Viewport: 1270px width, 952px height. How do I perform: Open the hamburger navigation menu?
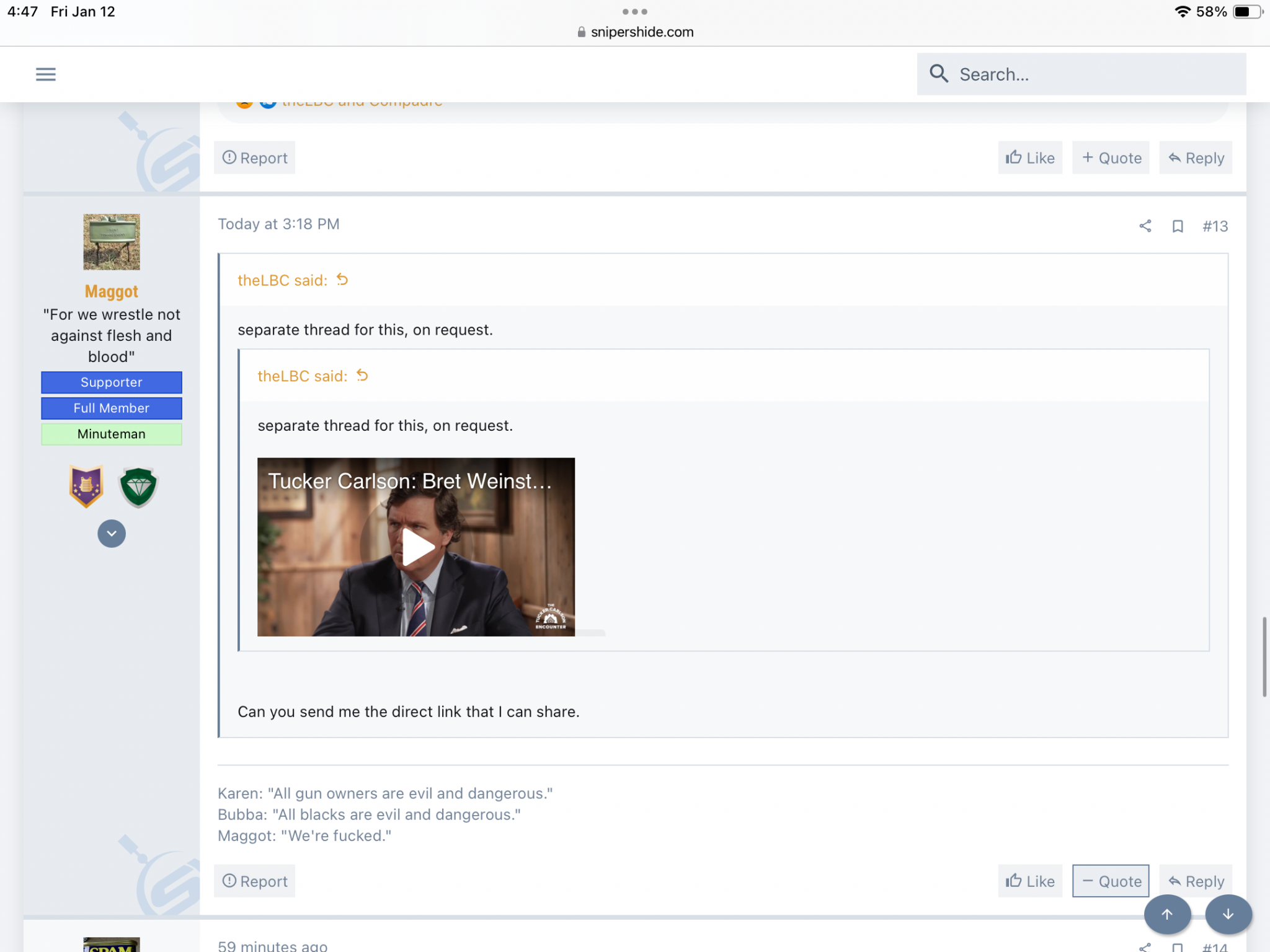coord(46,74)
